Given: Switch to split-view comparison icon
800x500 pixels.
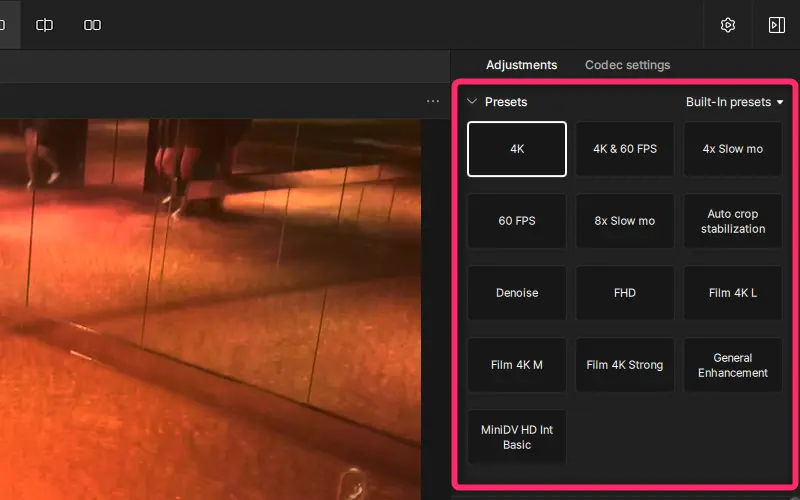Looking at the screenshot, I should [44, 25].
